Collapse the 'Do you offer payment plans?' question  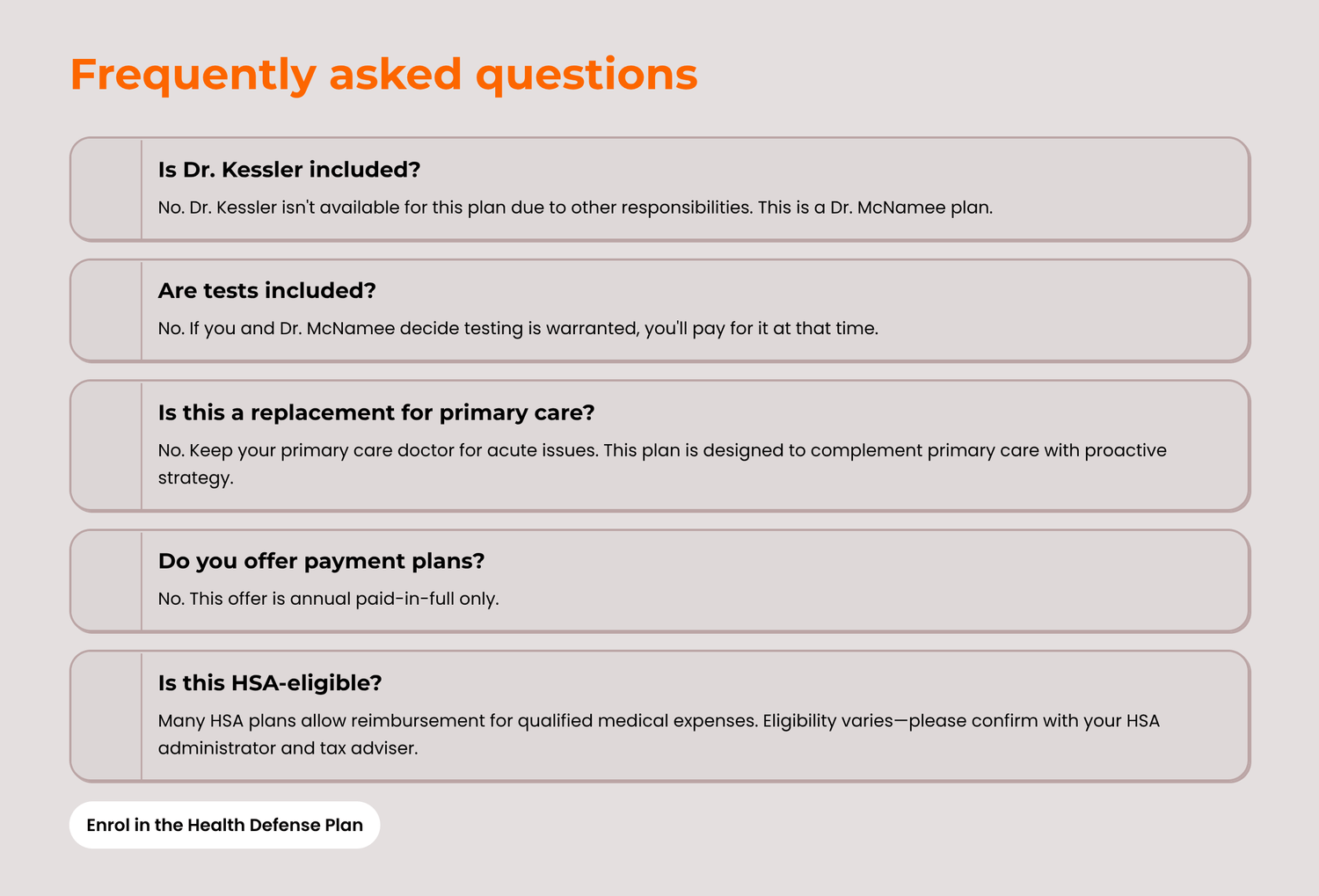point(321,561)
